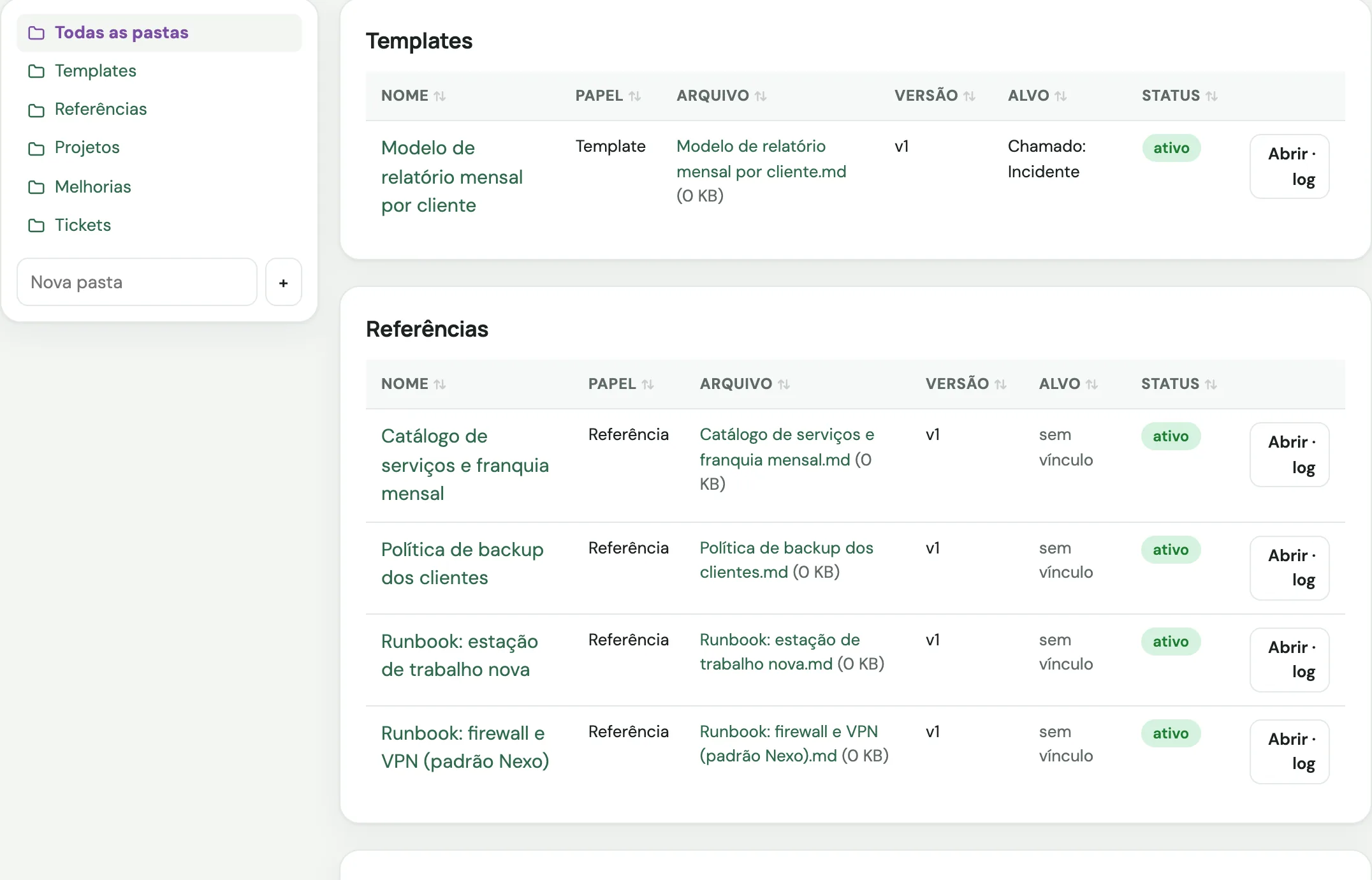The image size is (1372, 880).
Task: Open file Modelo de relatório mensal por cliente.md
Action: tap(761, 159)
